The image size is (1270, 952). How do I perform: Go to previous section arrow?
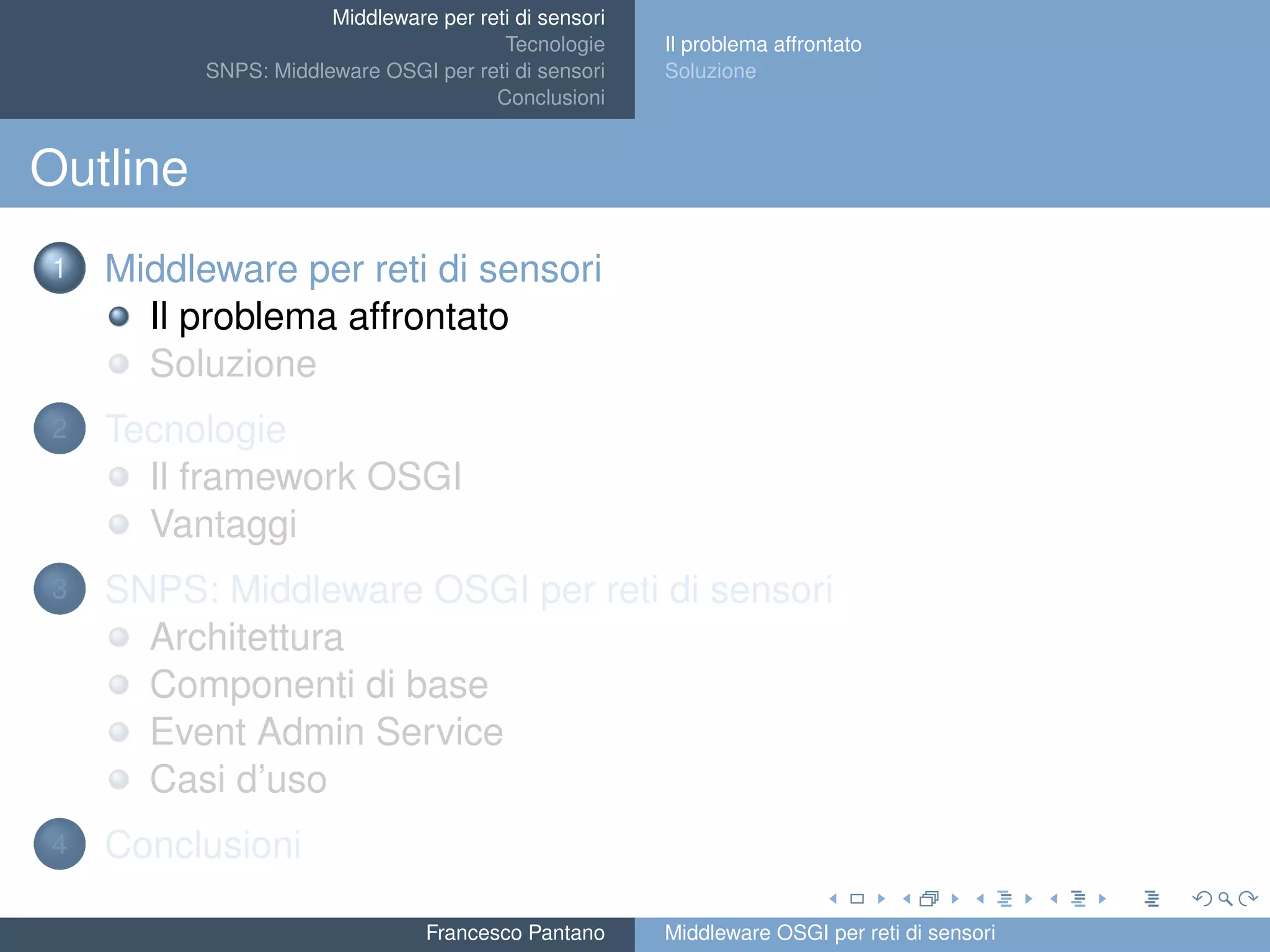click(1054, 899)
